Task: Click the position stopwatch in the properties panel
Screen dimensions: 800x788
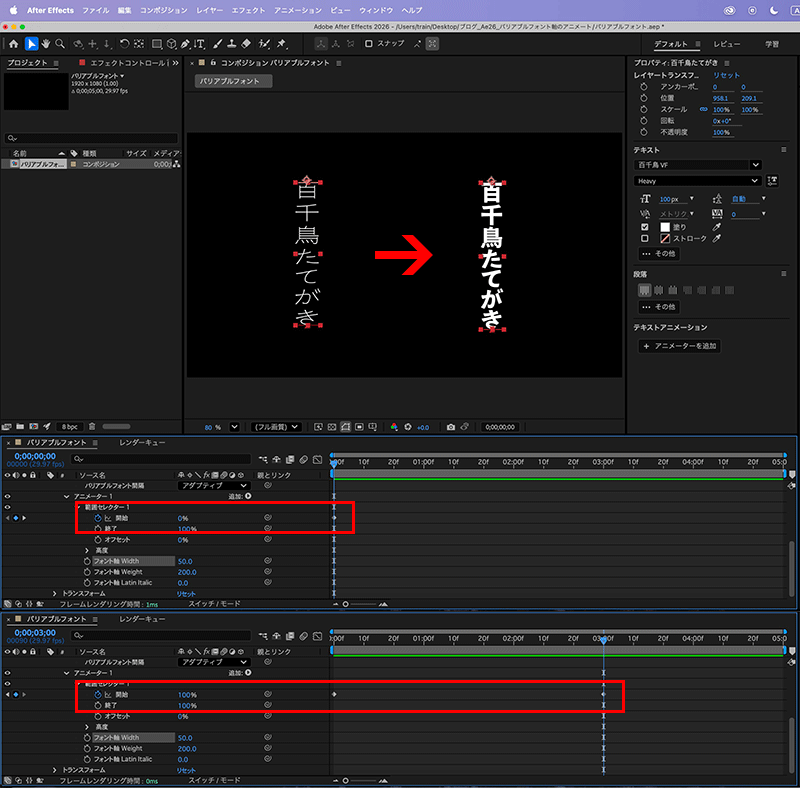Action: coord(644,97)
